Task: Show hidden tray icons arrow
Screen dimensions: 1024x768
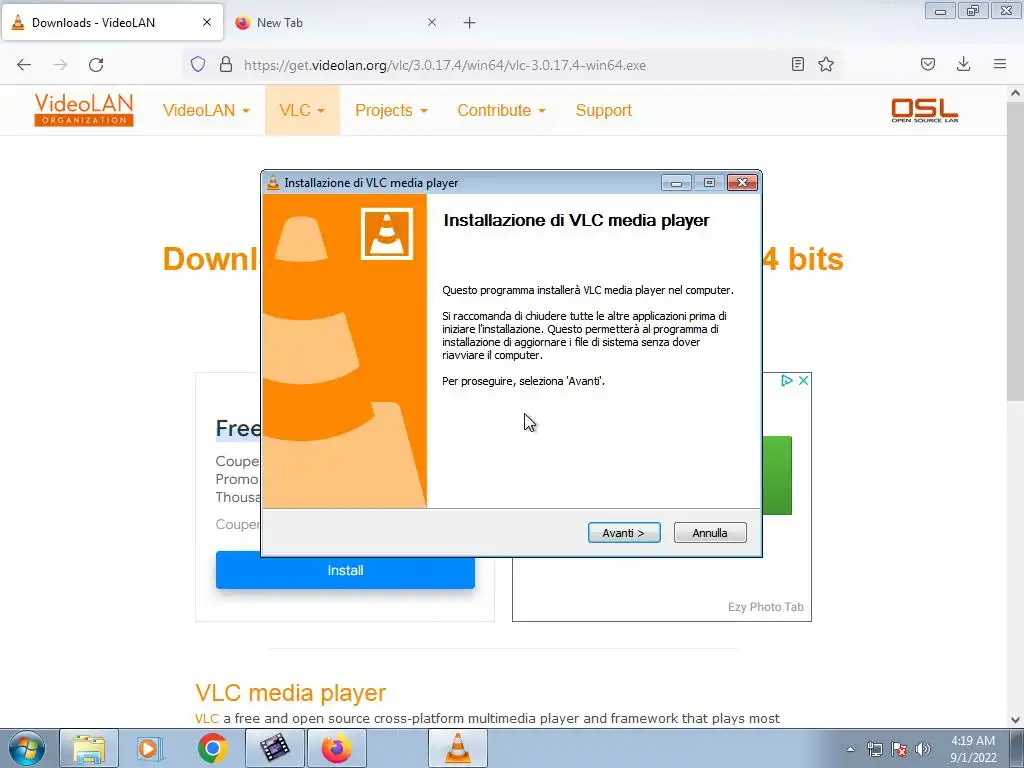Action: 850,749
